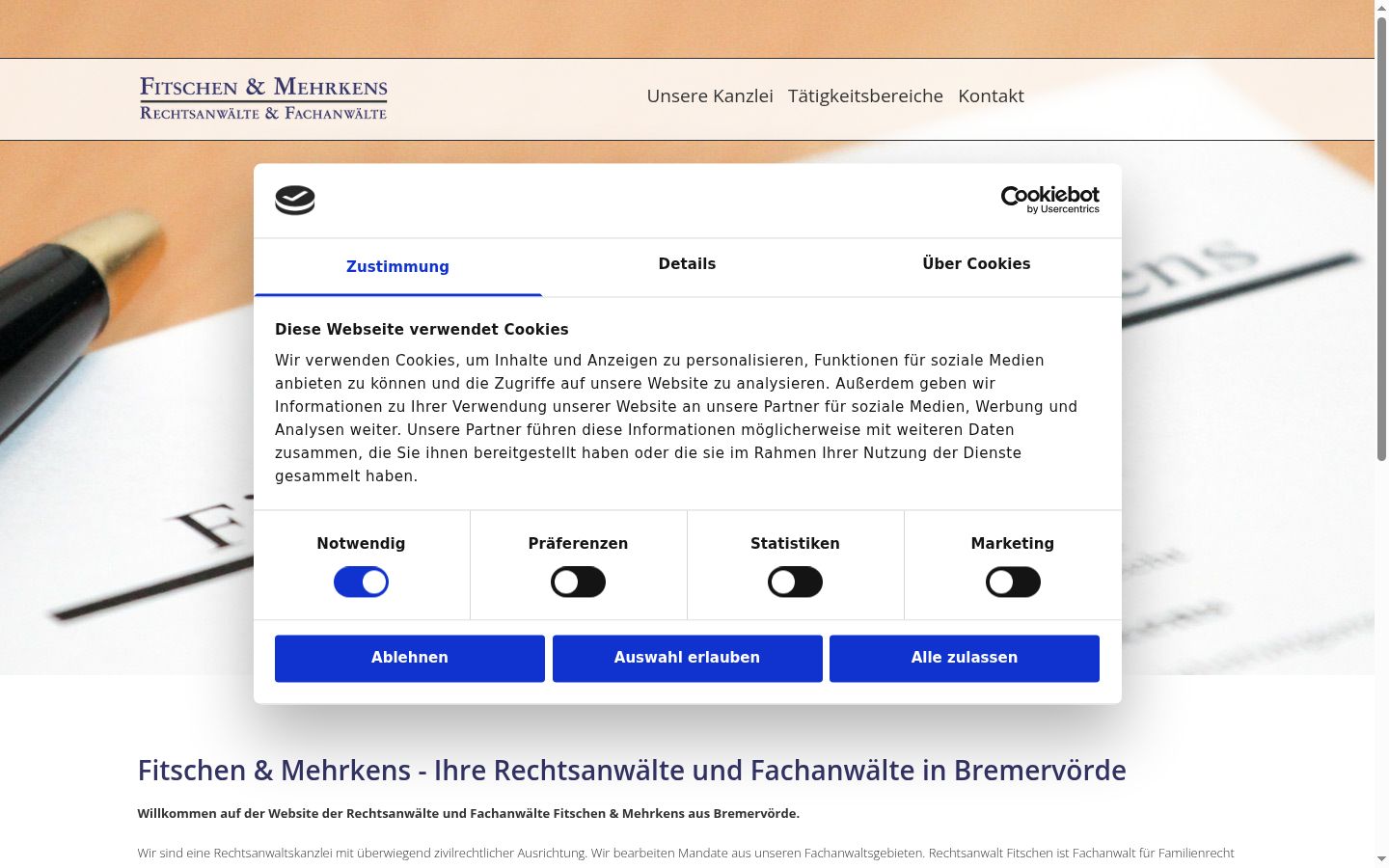Click the 'Statistiken' category label
The height and width of the screenshot is (868, 1389).
[795, 543]
